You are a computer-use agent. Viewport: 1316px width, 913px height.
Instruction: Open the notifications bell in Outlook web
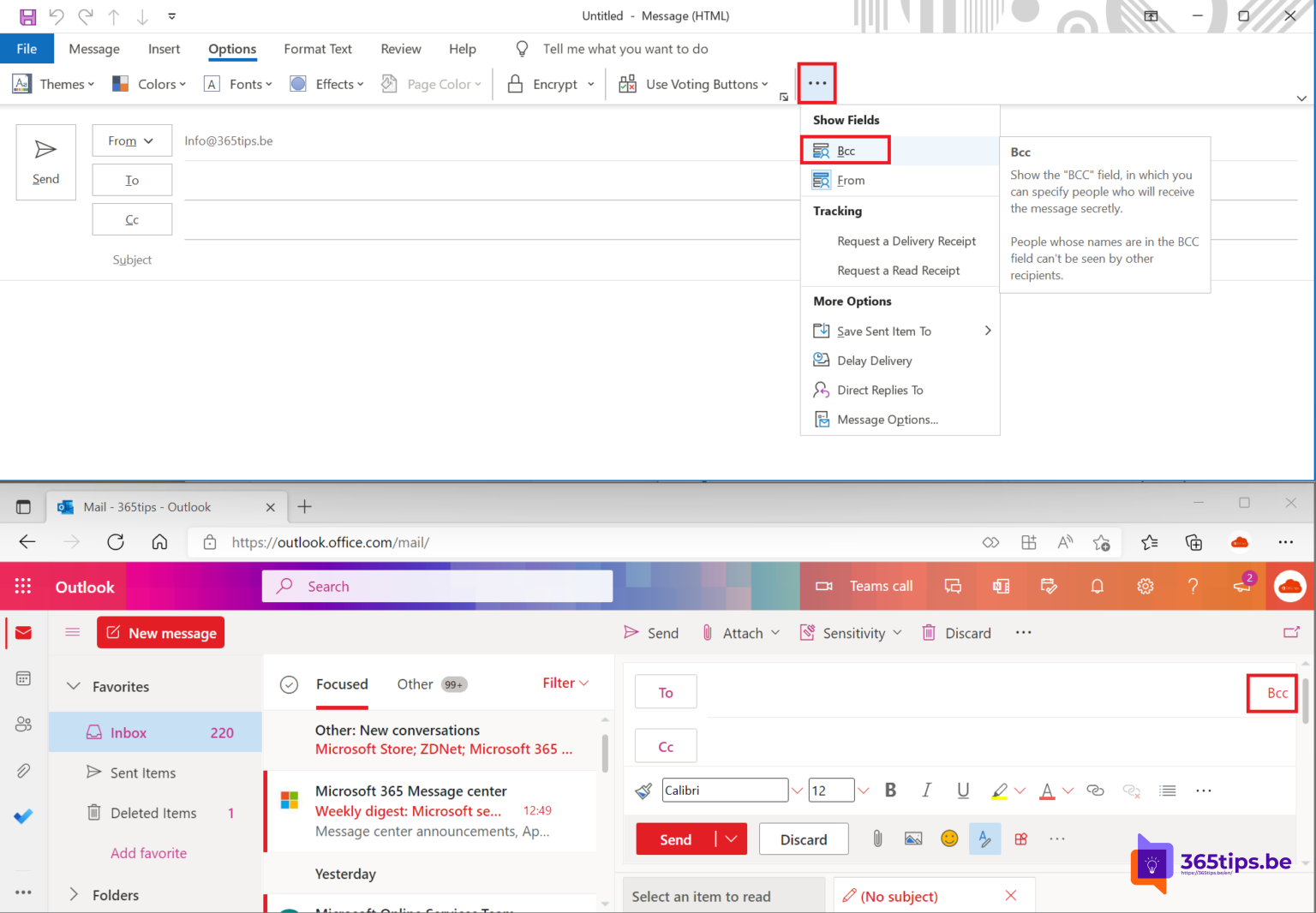point(1098,586)
